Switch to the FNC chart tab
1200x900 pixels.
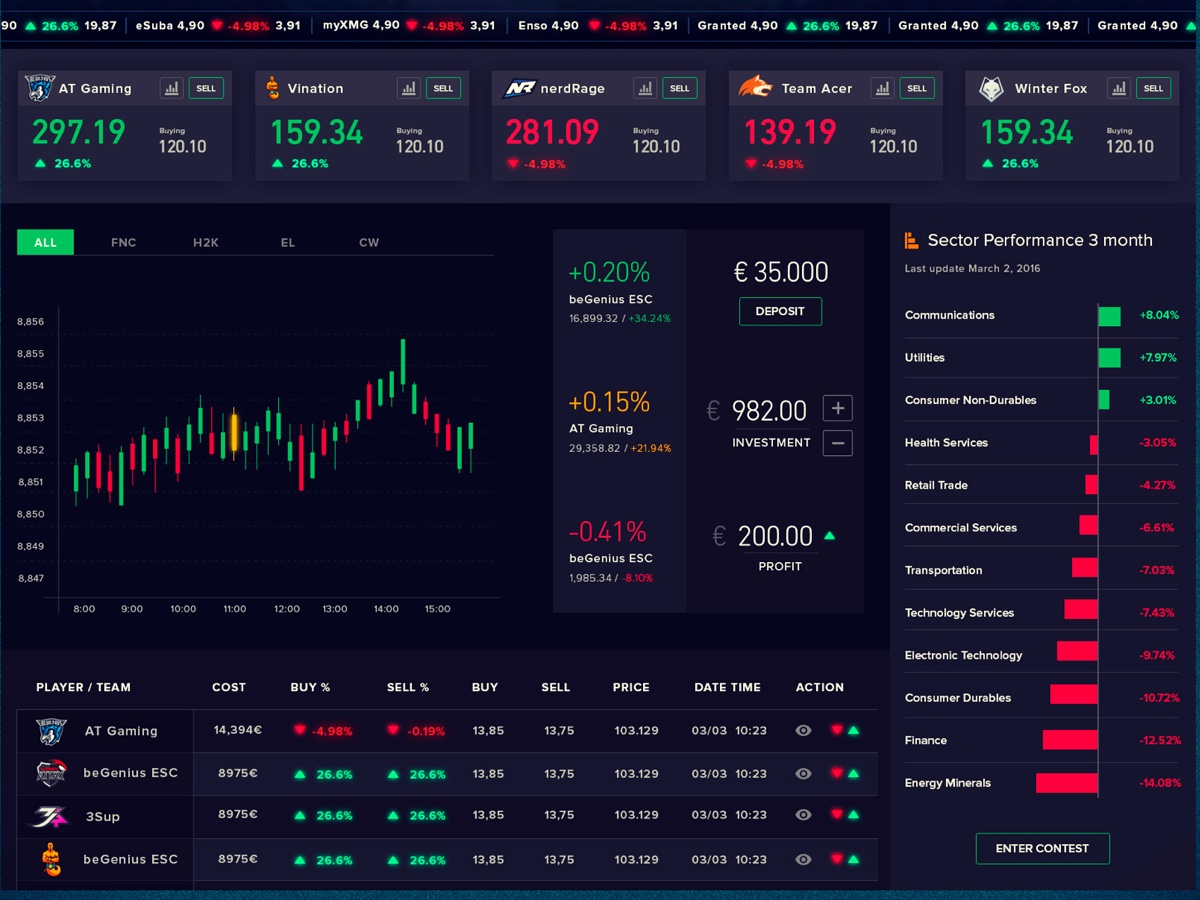(123, 242)
